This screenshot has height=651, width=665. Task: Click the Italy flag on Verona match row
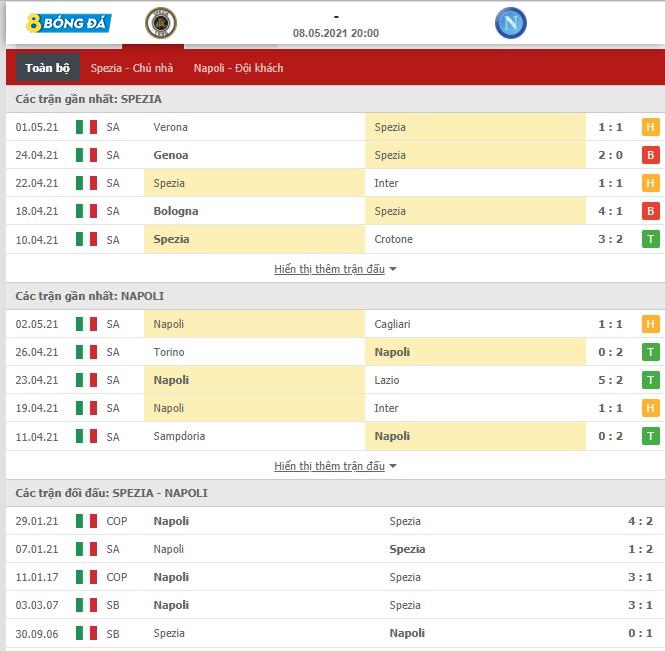point(87,127)
